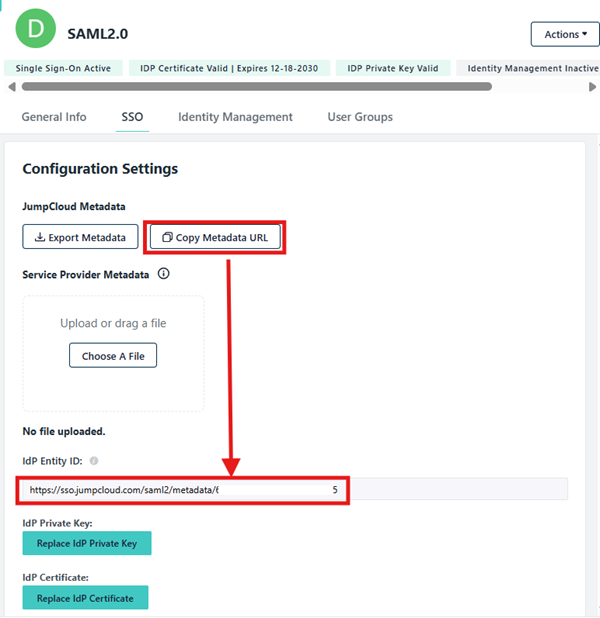Switch to the General Info tab
600x618 pixels.
tap(54, 117)
